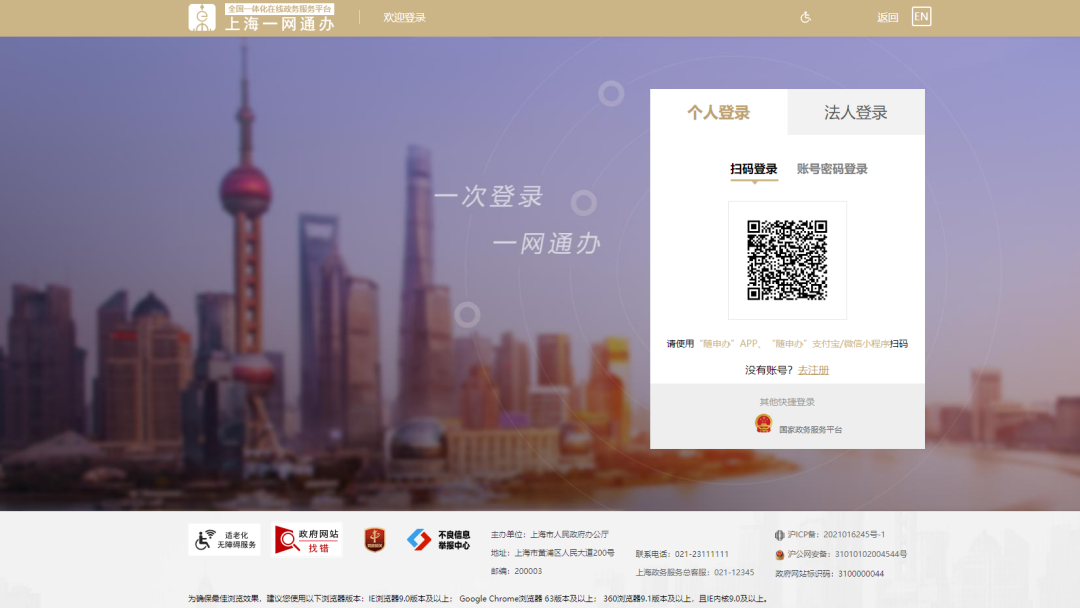
Task: Stay on the 个人登录 tab
Action: (x=719, y=111)
